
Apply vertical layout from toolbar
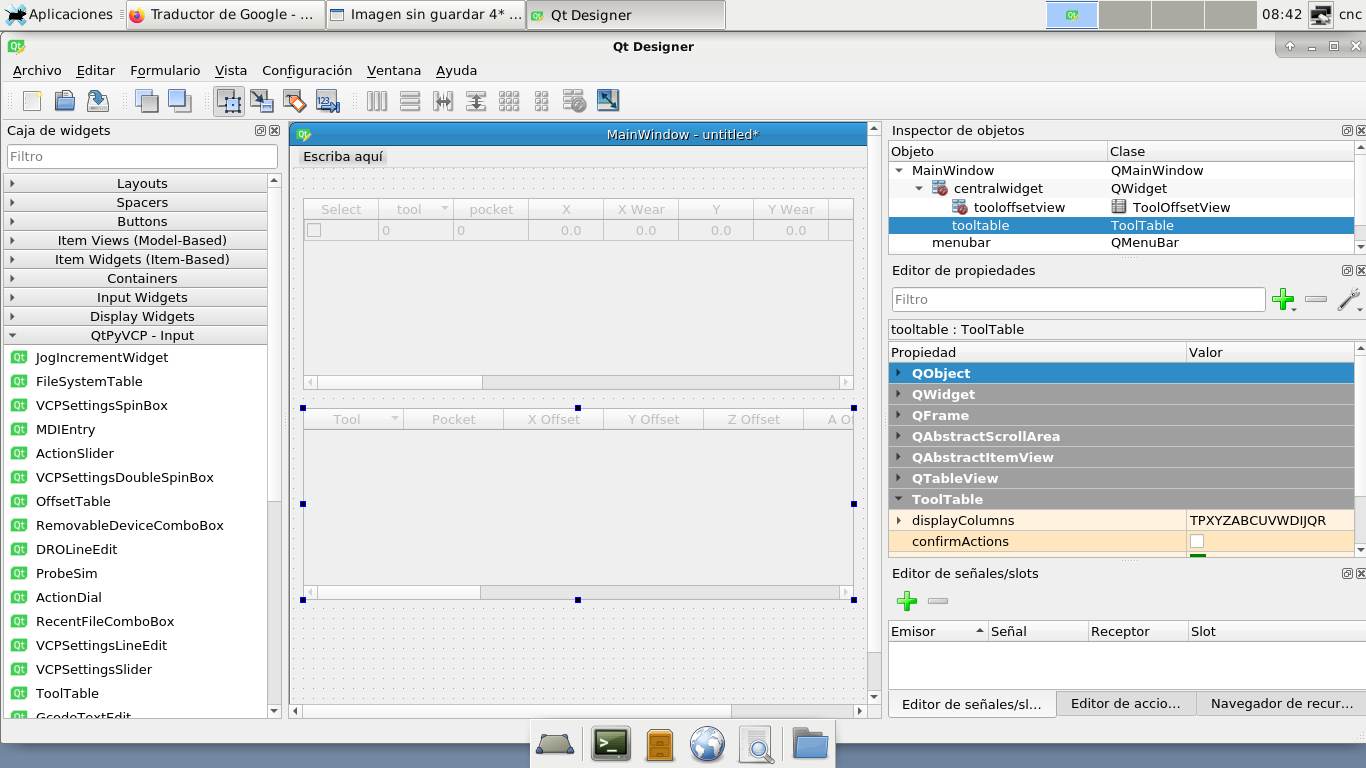click(x=410, y=100)
